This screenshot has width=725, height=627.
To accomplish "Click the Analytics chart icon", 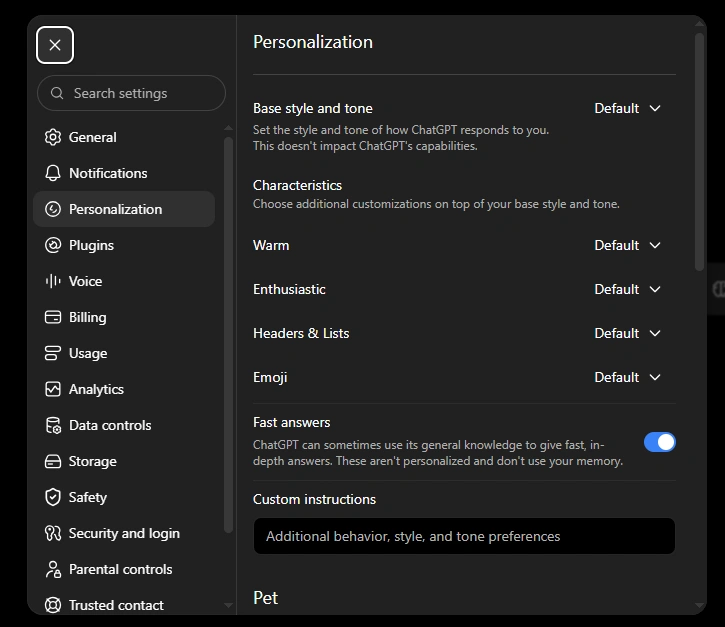I will tap(53, 389).
